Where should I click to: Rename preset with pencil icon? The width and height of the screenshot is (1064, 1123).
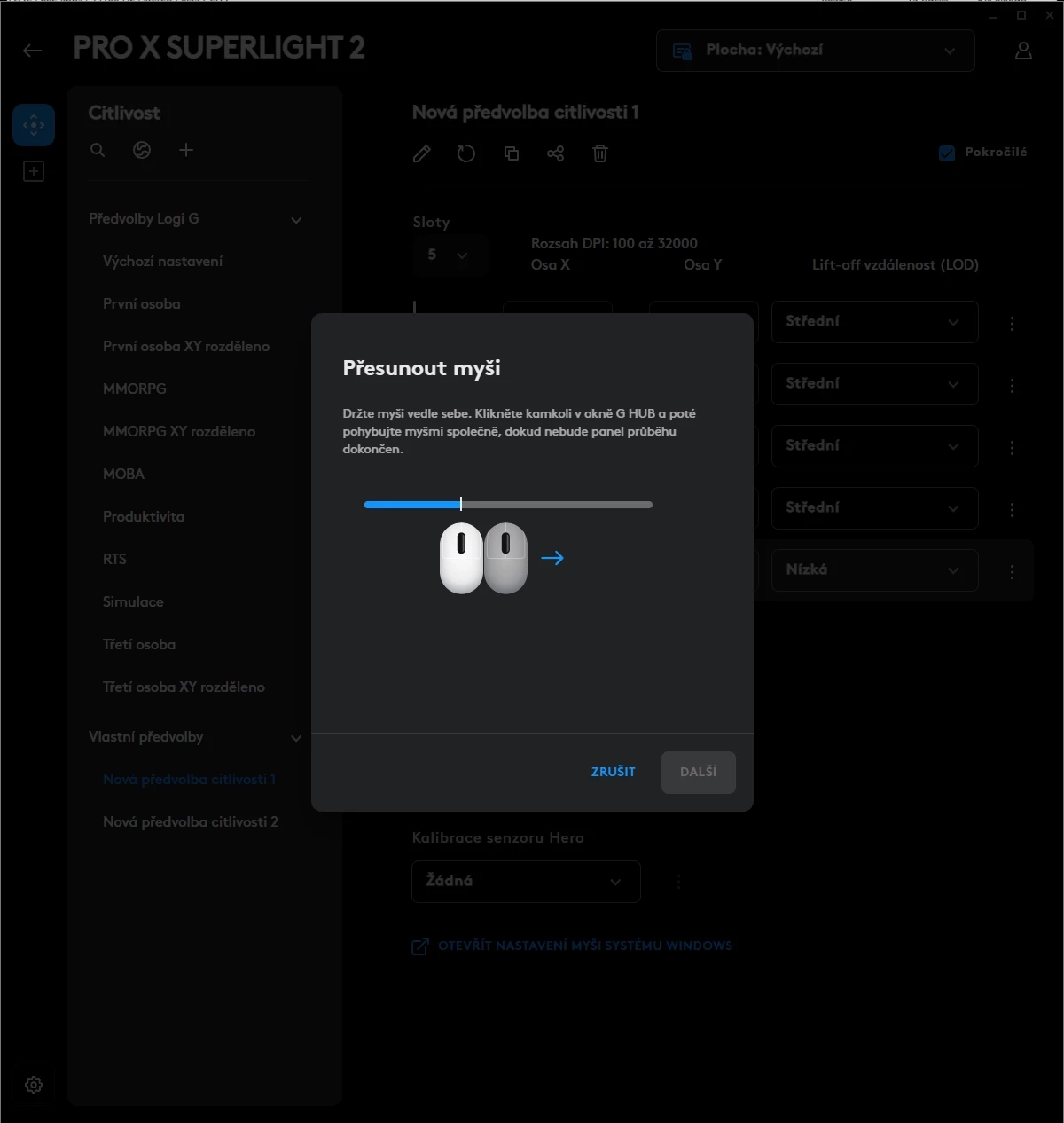tap(422, 153)
